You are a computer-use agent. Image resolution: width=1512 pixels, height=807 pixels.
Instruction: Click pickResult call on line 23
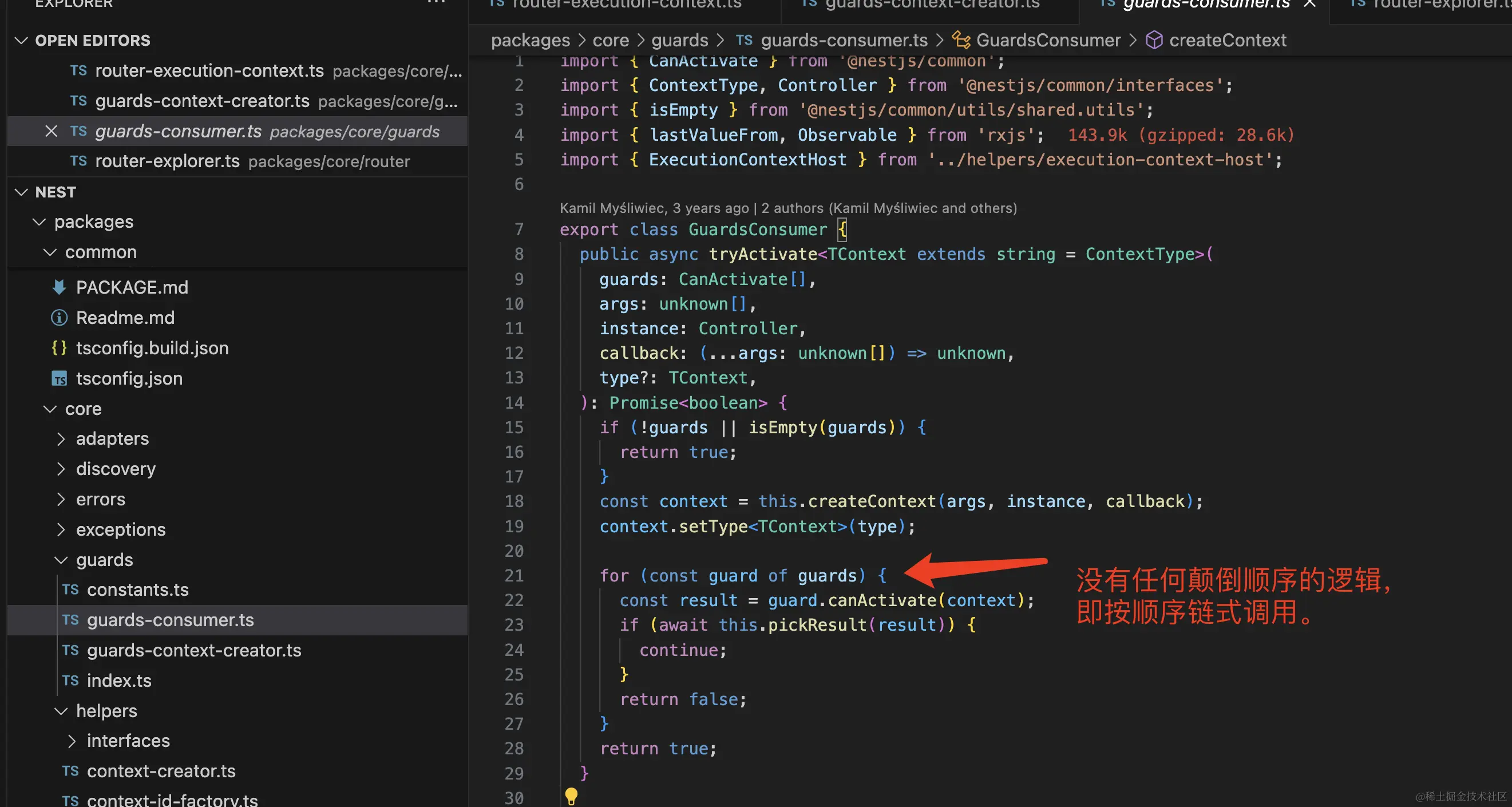(817, 625)
